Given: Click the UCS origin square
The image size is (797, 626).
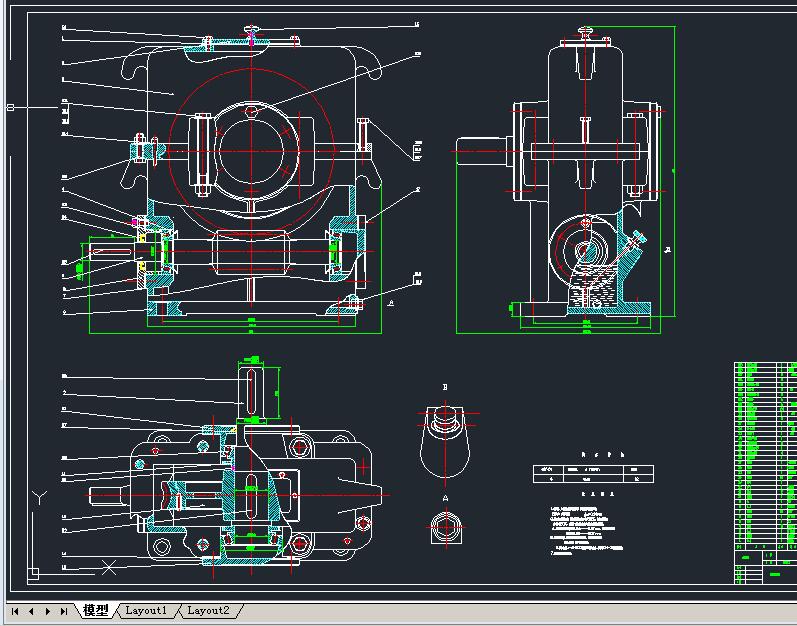Looking at the screenshot, I should (33, 574).
